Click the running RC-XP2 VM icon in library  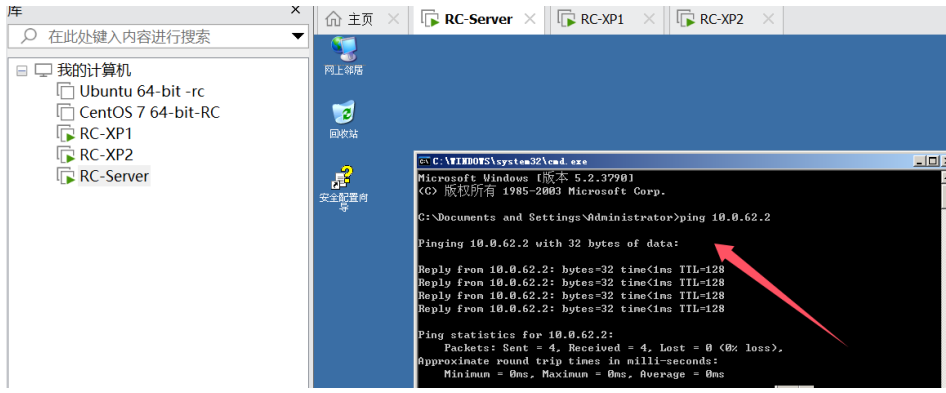pos(65,155)
